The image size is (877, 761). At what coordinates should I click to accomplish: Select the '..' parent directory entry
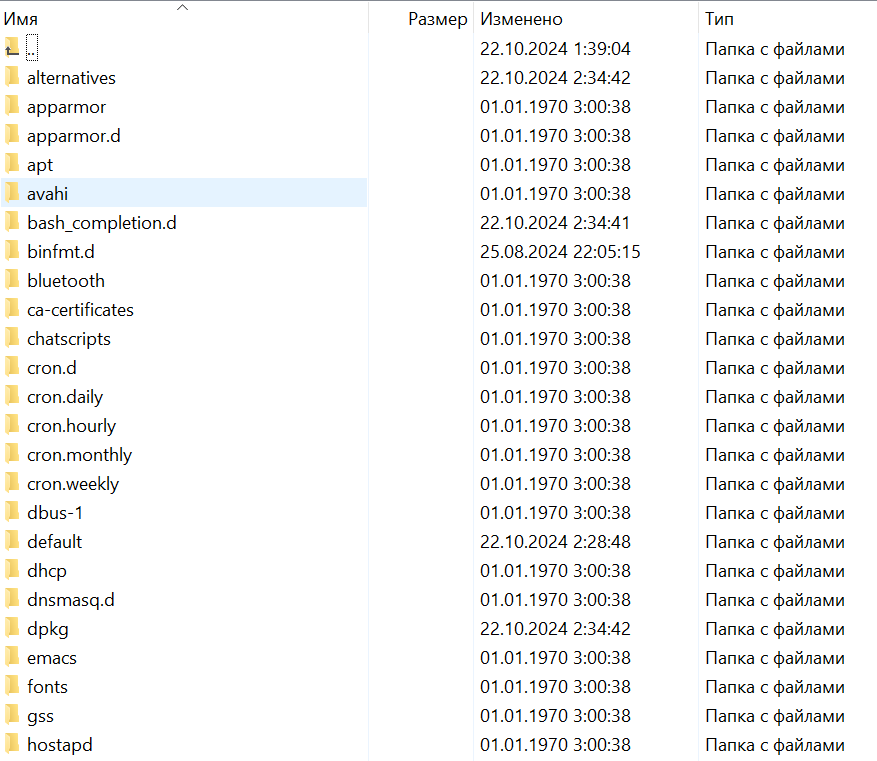[x=32, y=48]
